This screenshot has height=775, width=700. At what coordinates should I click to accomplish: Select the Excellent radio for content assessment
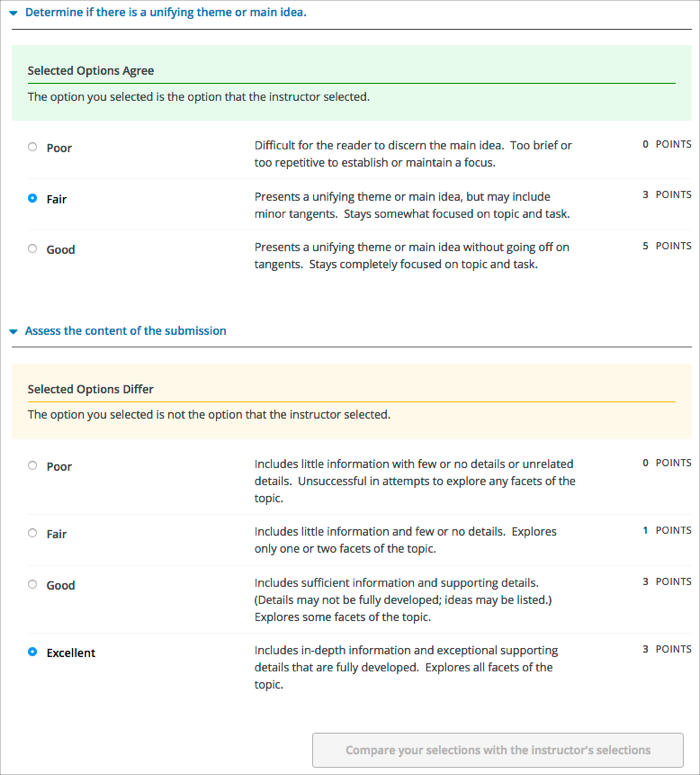point(33,652)
